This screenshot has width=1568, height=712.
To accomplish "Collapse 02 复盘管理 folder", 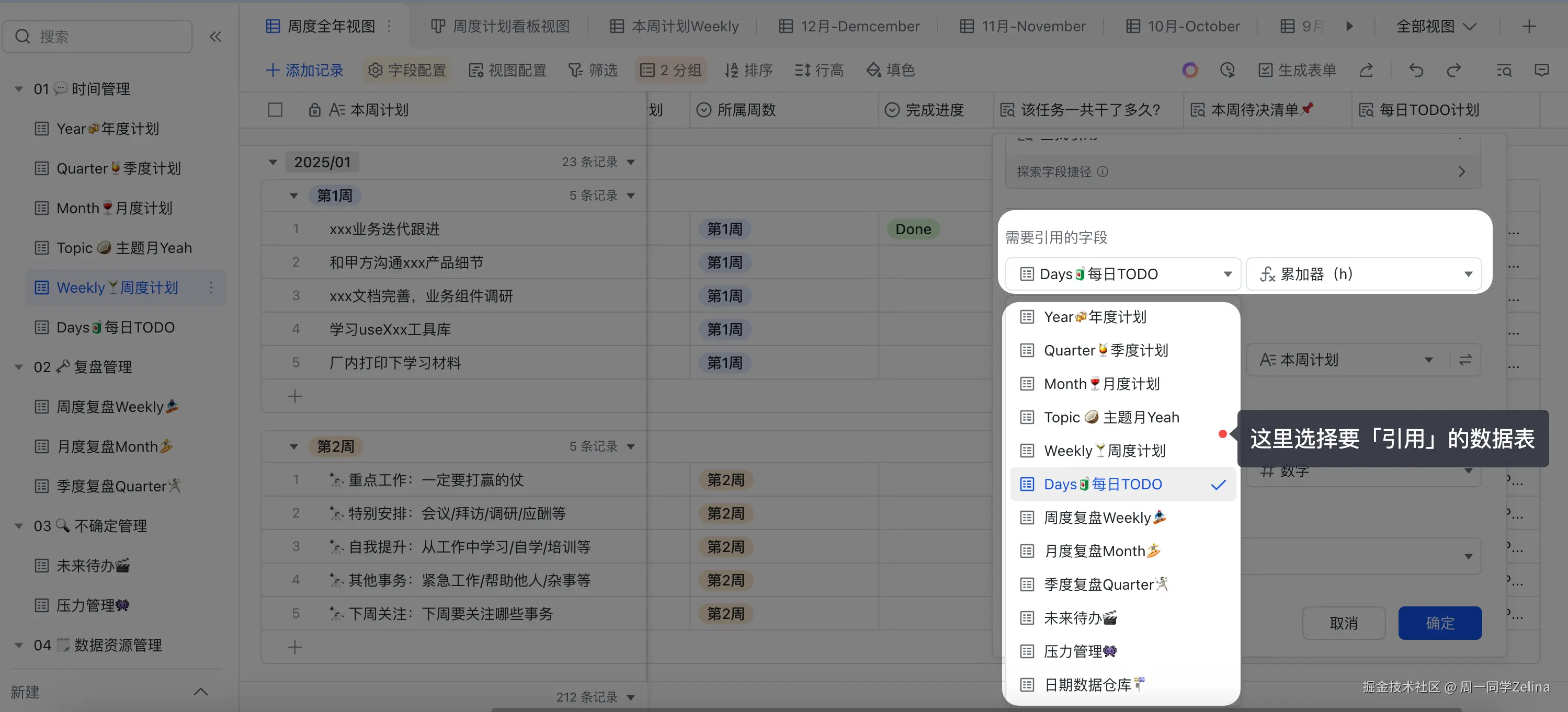I will coord(19,367).
